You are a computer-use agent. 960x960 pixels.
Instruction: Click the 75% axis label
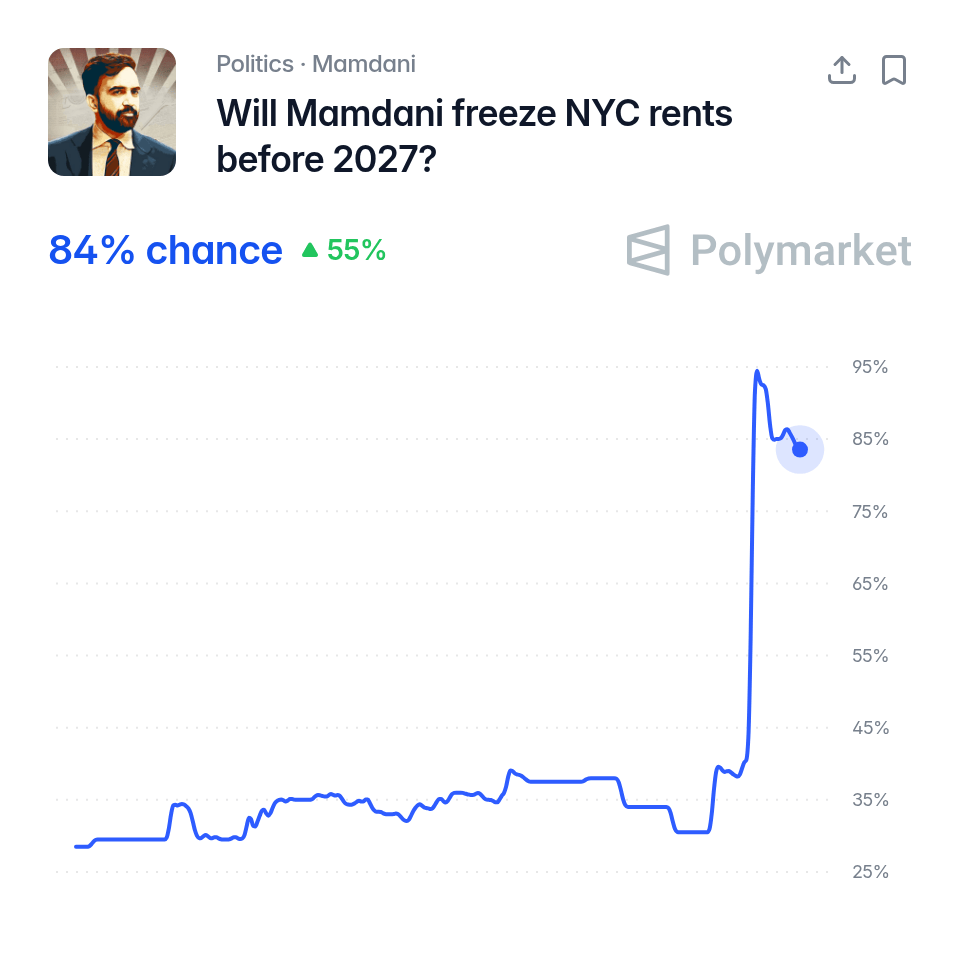click(x=870, y=511)
